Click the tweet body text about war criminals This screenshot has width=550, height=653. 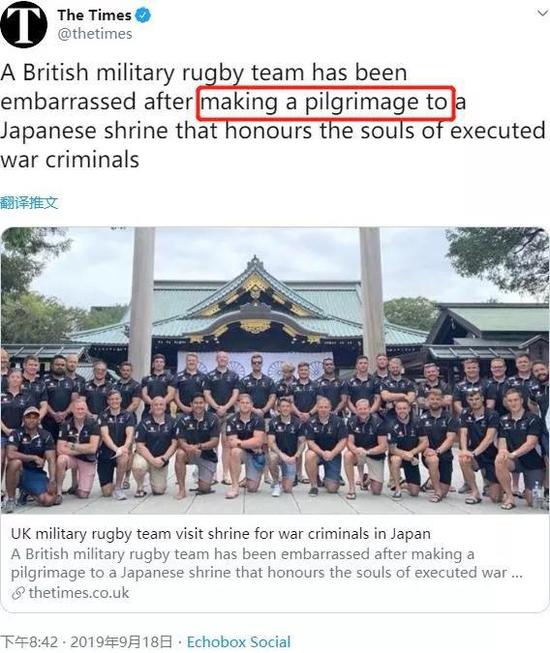[x=273, y=116]
